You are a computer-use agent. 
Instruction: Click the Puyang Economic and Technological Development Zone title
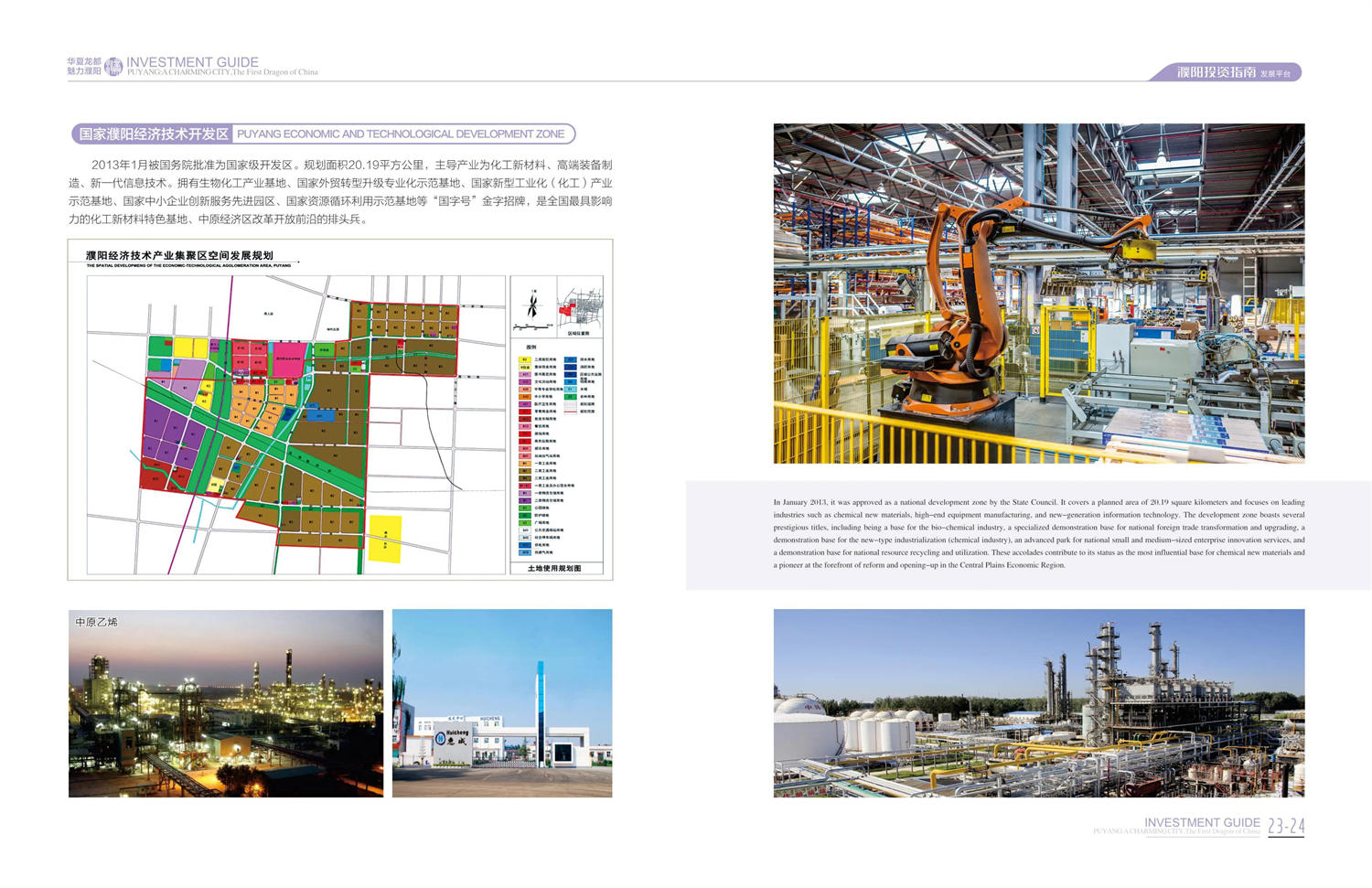point(401,134)
